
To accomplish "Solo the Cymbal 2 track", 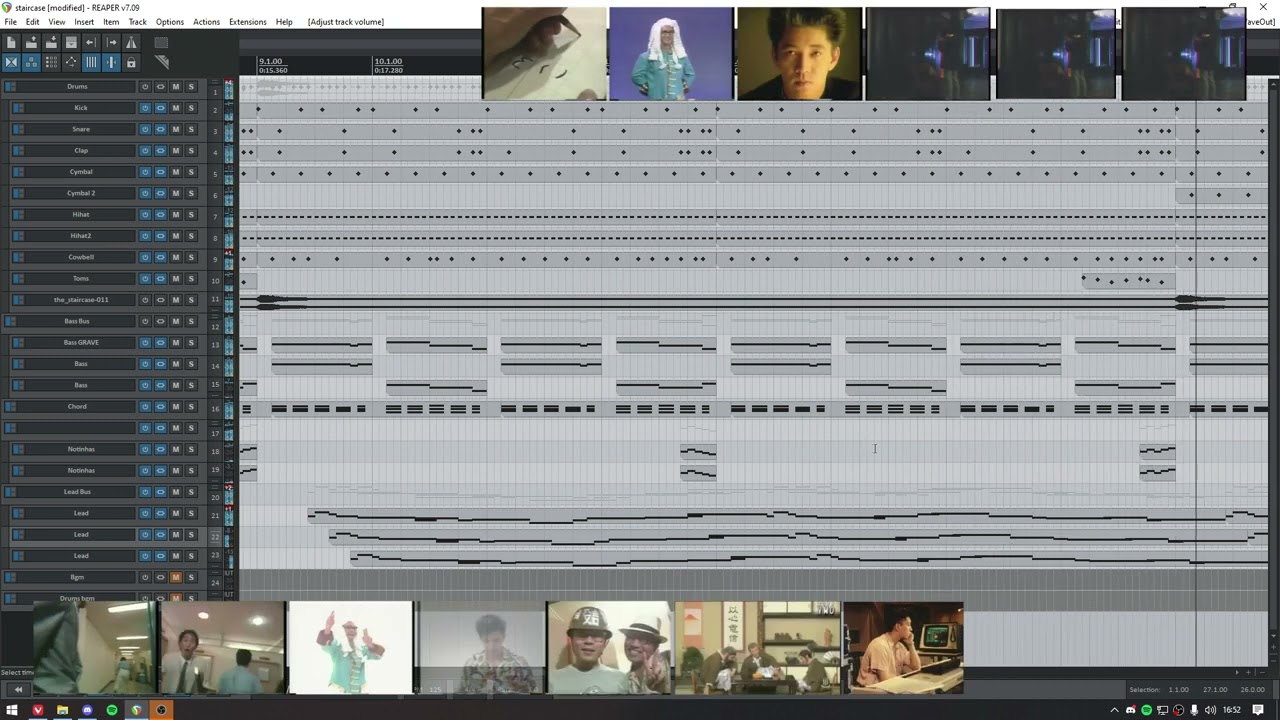I will click(191, 193).
